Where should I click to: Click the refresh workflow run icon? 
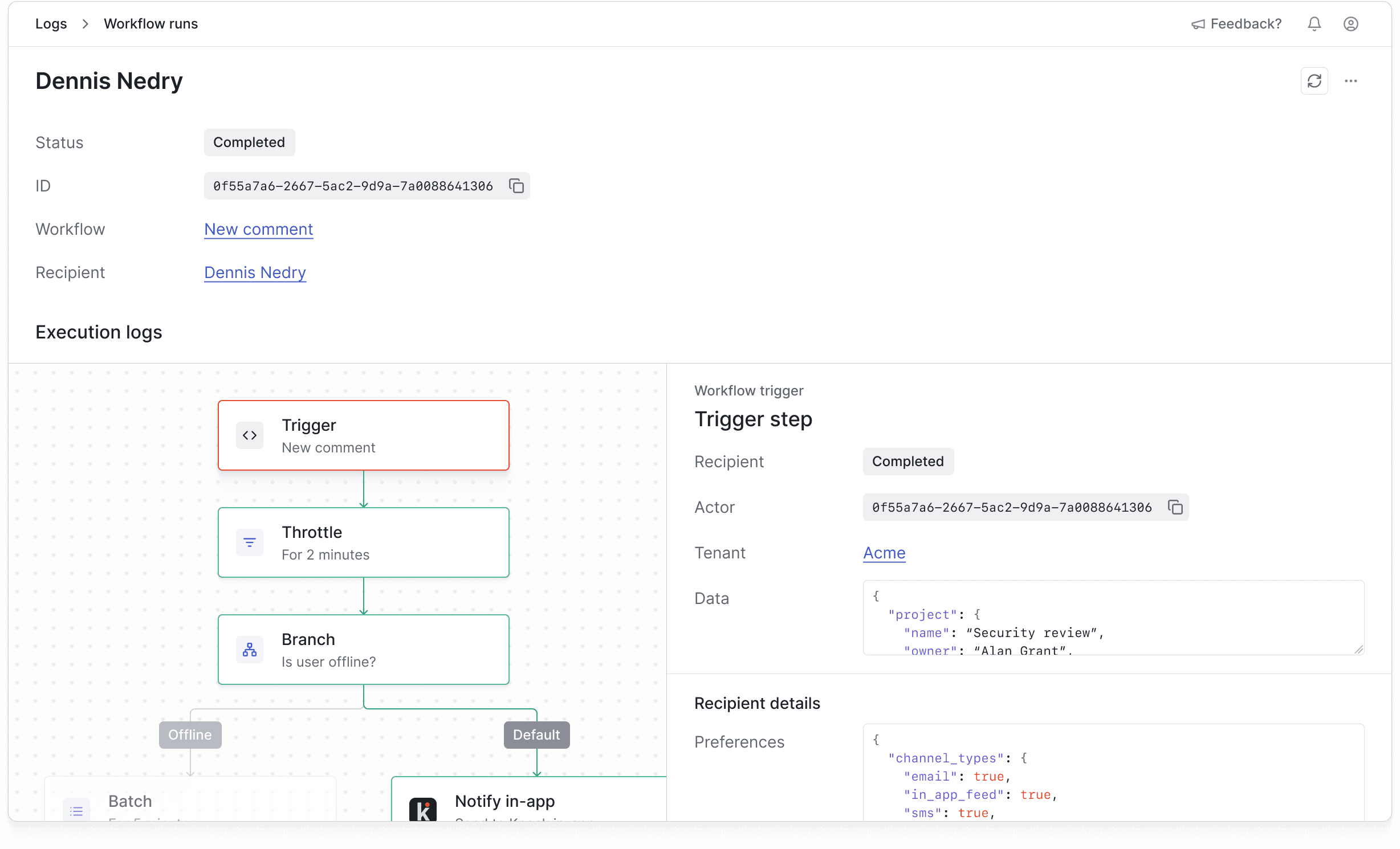(1314, 81)
